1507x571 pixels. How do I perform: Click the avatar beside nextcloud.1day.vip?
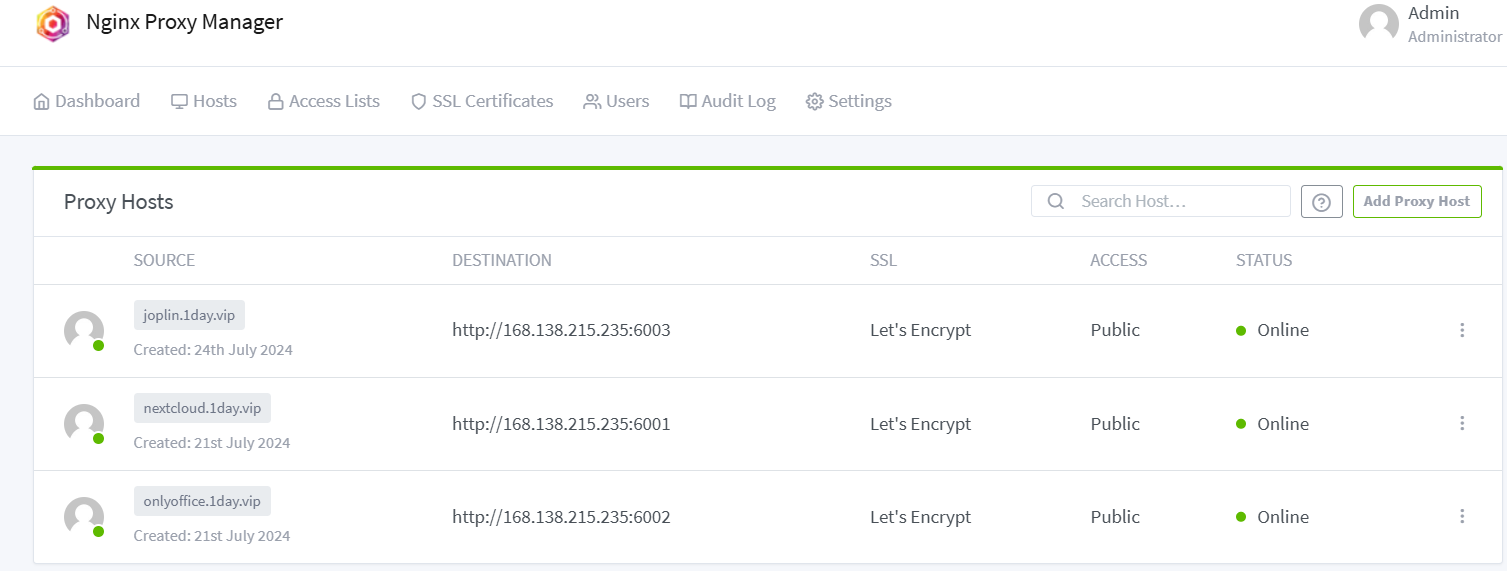84,424
